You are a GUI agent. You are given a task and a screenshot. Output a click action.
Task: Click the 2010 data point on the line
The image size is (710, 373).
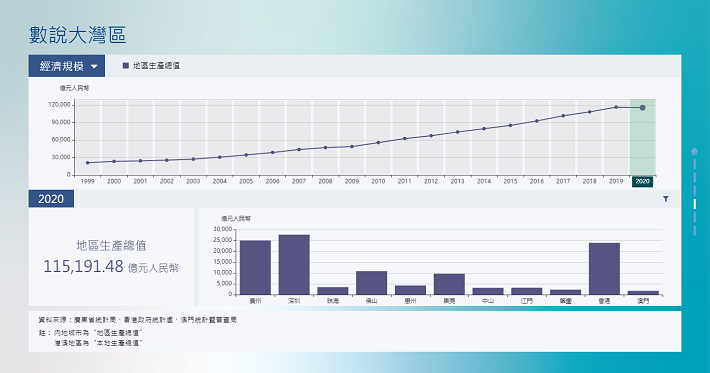click(x=378, y=143)
